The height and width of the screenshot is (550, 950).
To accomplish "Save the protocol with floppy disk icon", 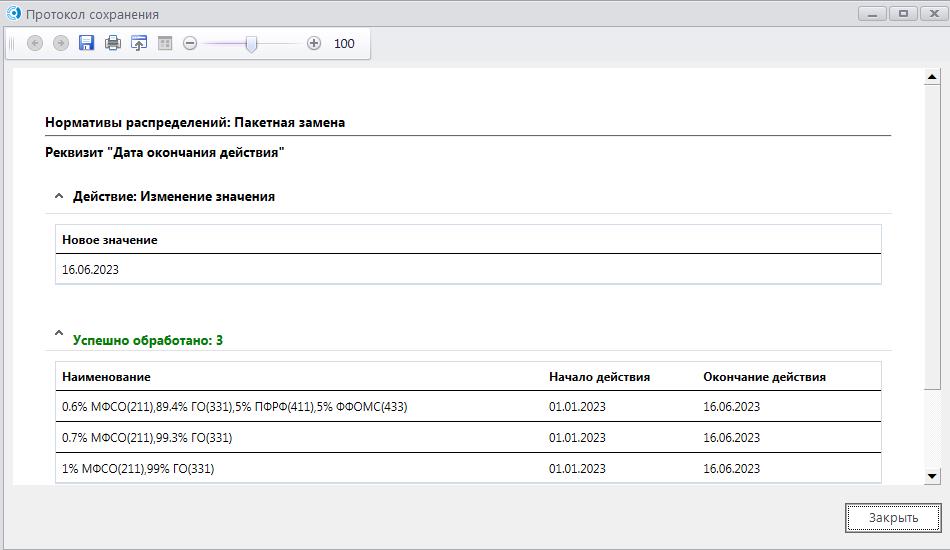I will [87, 43].
